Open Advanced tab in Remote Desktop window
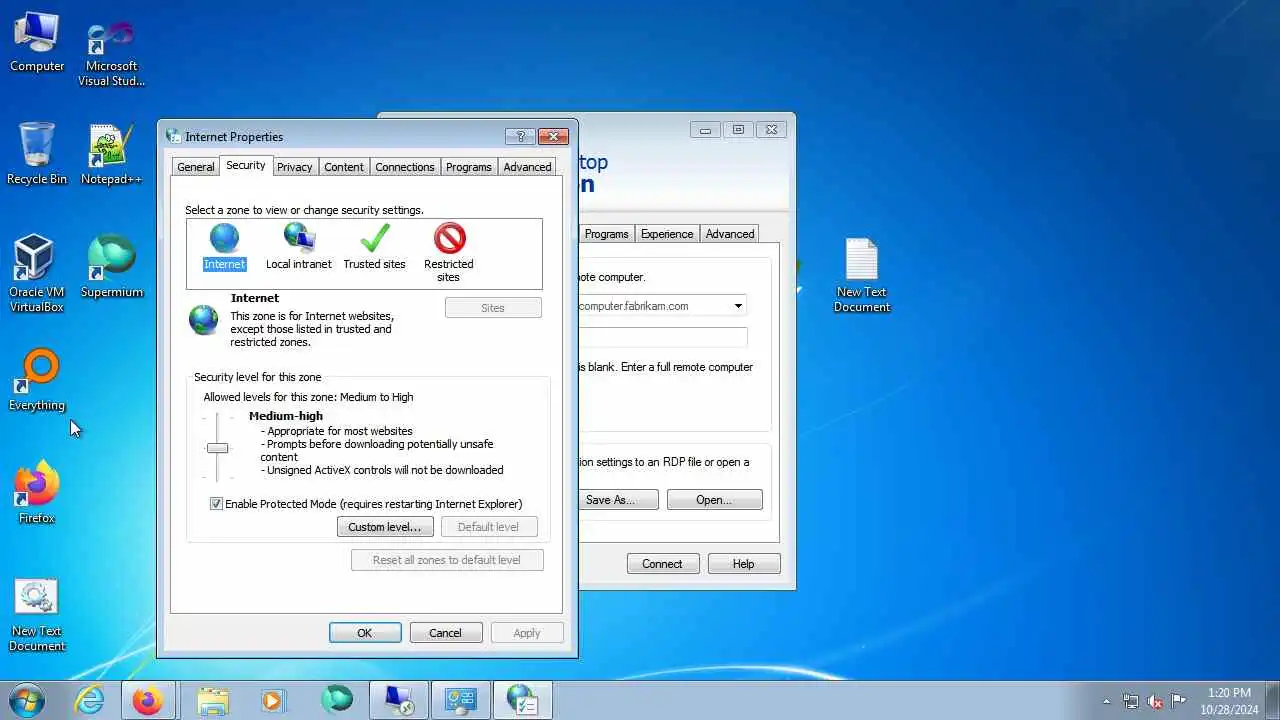The height and width of the screenshot is (720, 1280). pos(730,234)
